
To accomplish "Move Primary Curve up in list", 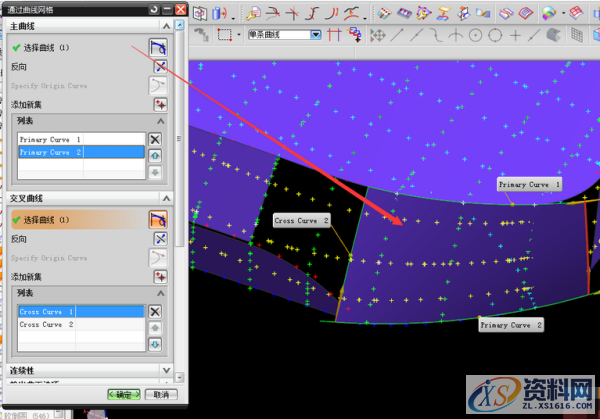I will click(x=155, y=155).
